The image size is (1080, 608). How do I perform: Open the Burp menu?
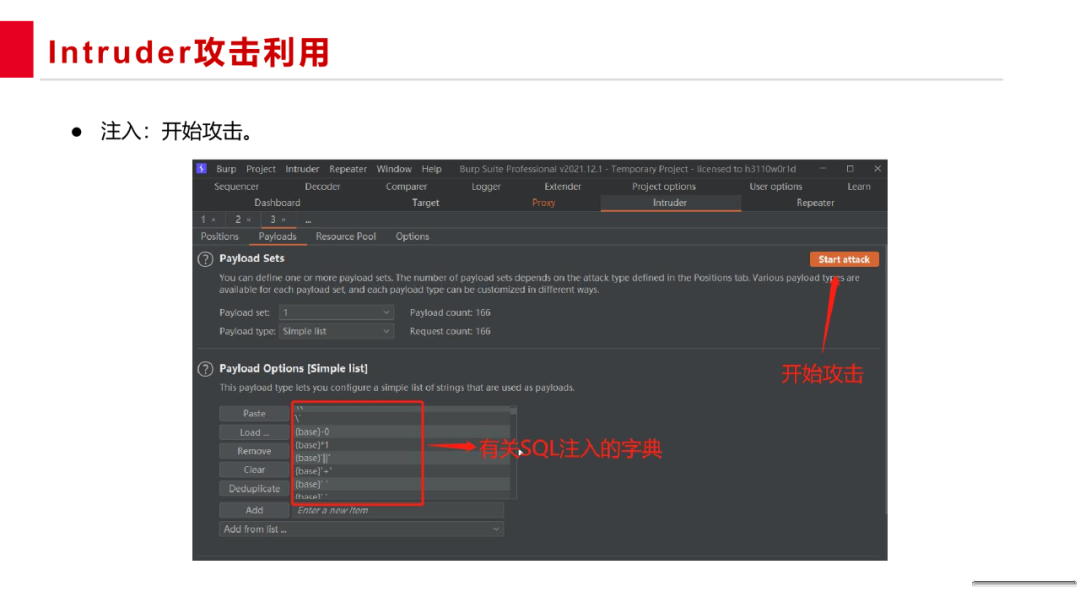point(226,169)
